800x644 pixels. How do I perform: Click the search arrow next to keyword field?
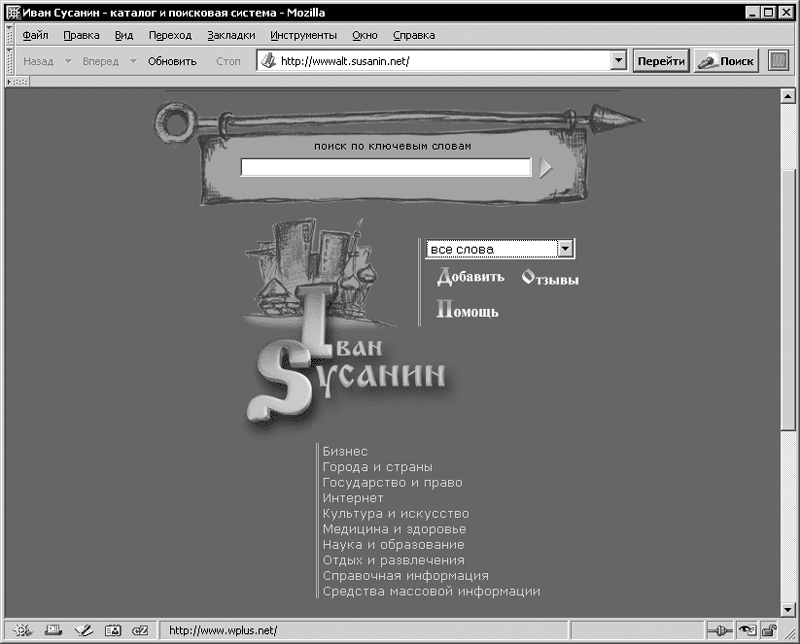click(545, 168)
